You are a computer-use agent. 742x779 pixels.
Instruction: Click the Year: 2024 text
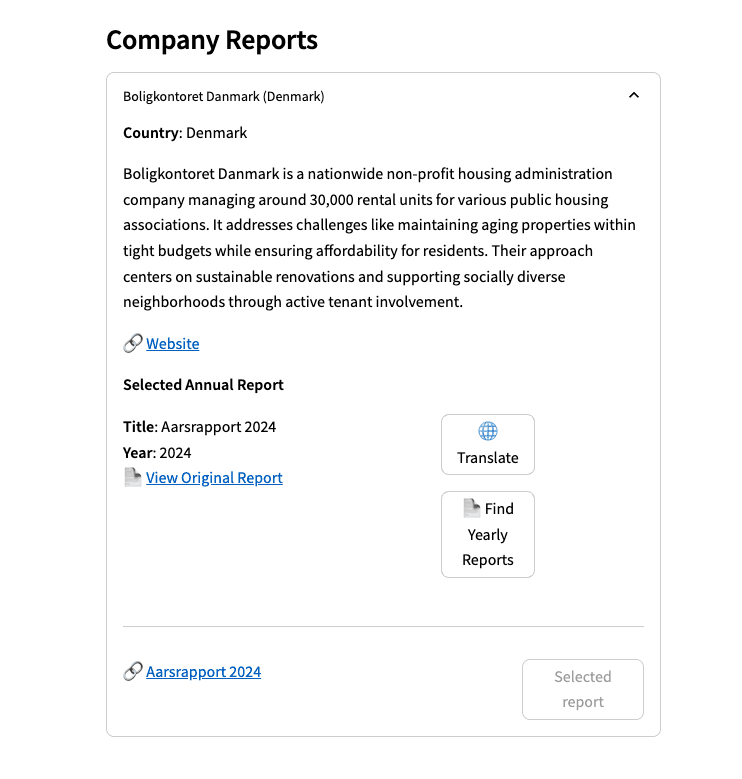[x=157, y=453]
